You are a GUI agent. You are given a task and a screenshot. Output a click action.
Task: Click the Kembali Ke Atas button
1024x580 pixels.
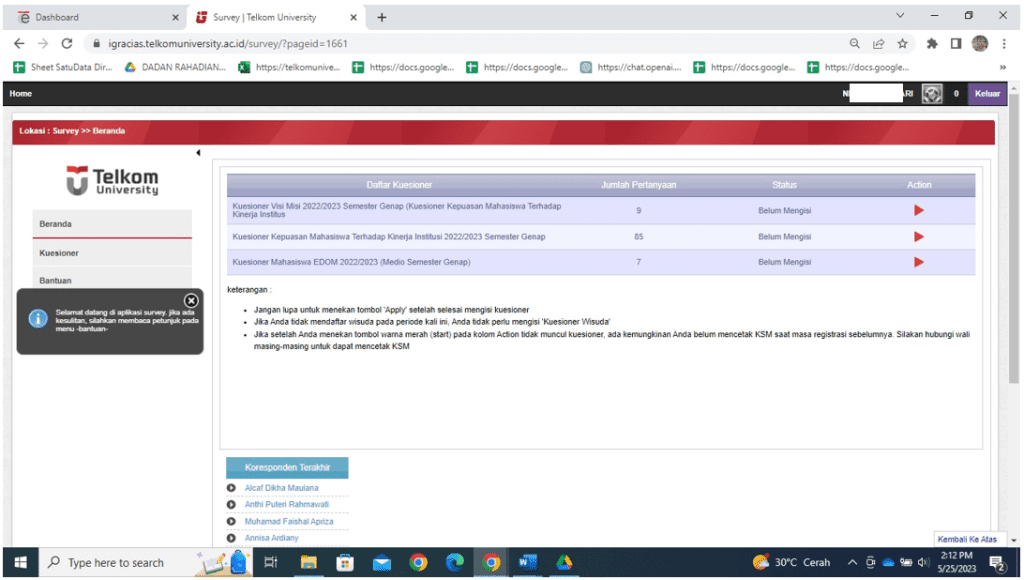[966, 539]
